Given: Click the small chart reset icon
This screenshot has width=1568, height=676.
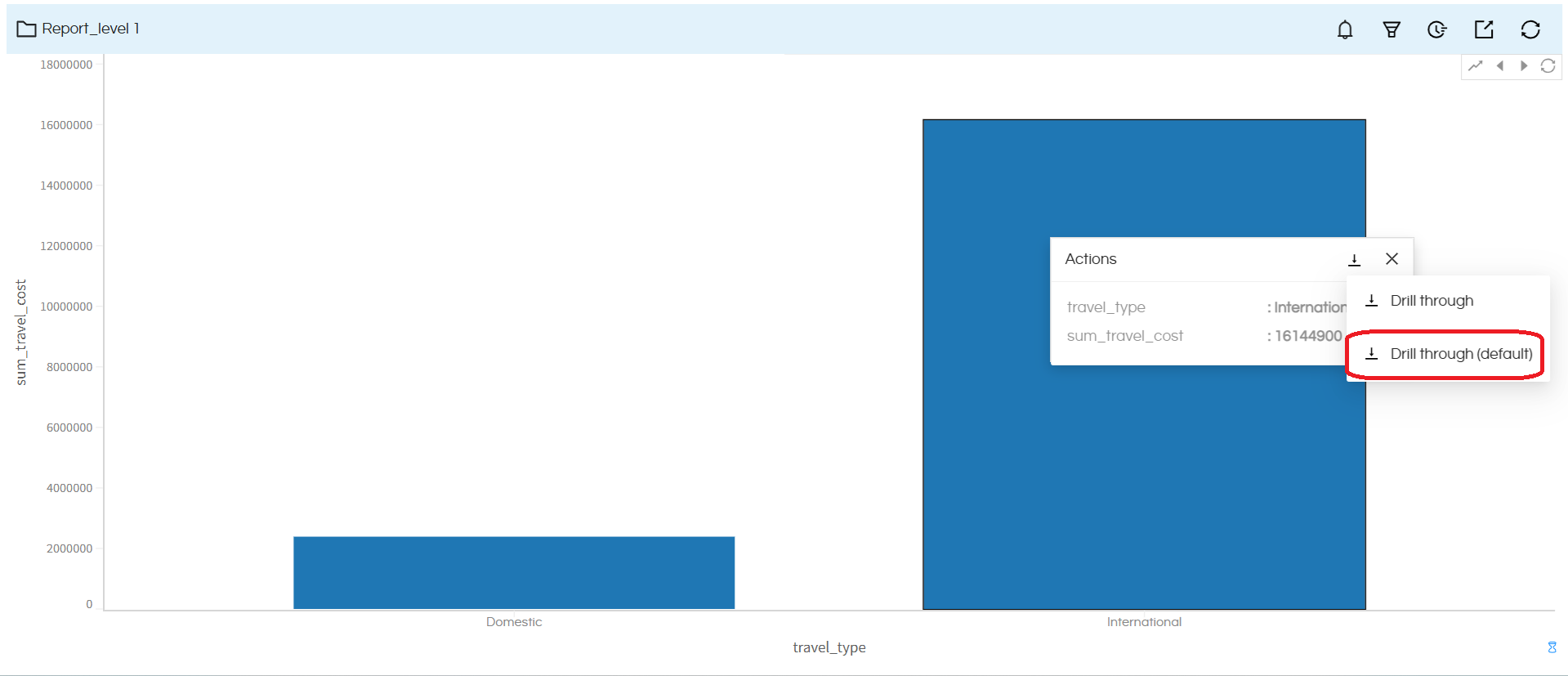Looking at the screenshot, I should [1548, 66].
